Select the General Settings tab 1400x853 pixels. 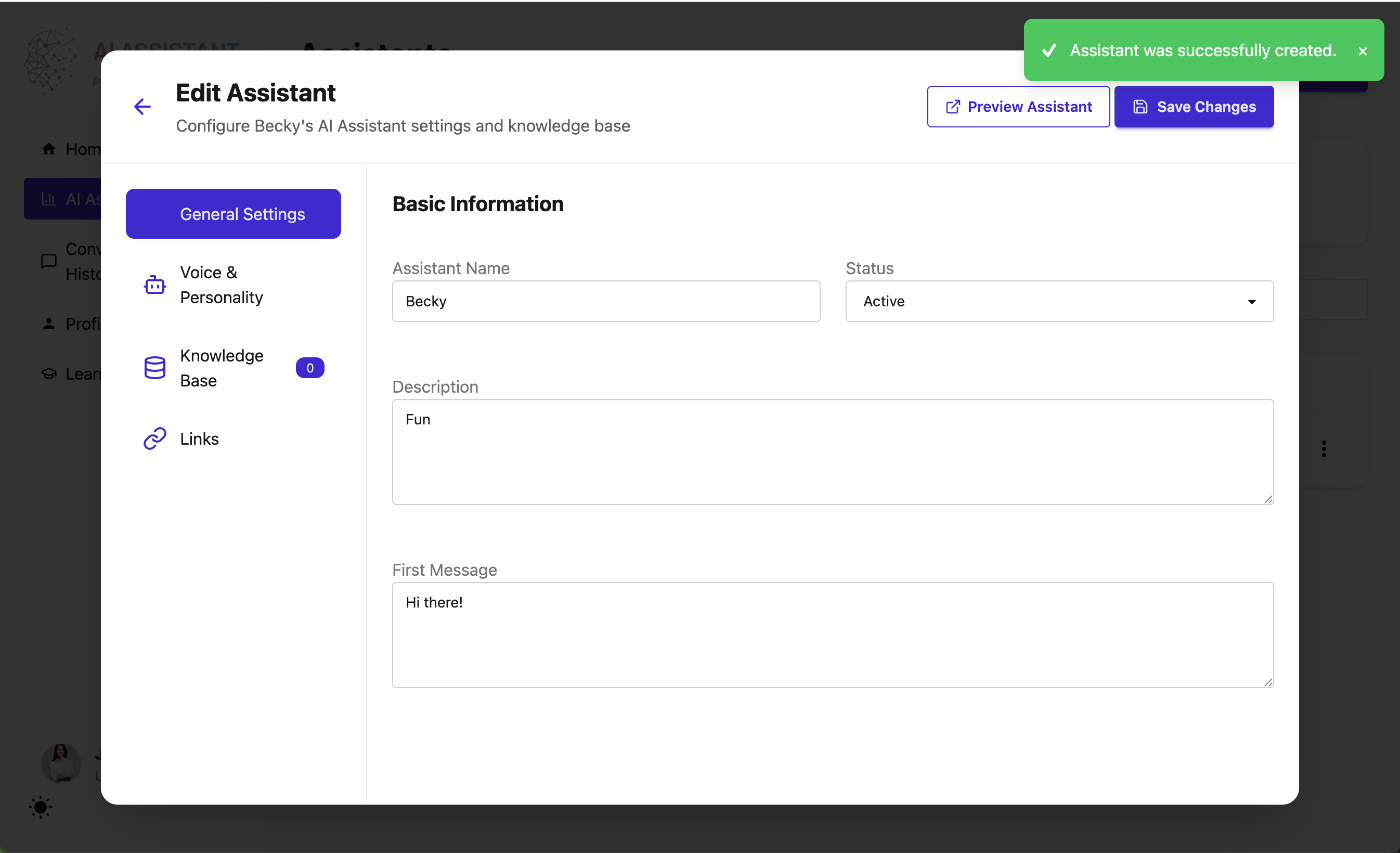(x=233, y=214)
